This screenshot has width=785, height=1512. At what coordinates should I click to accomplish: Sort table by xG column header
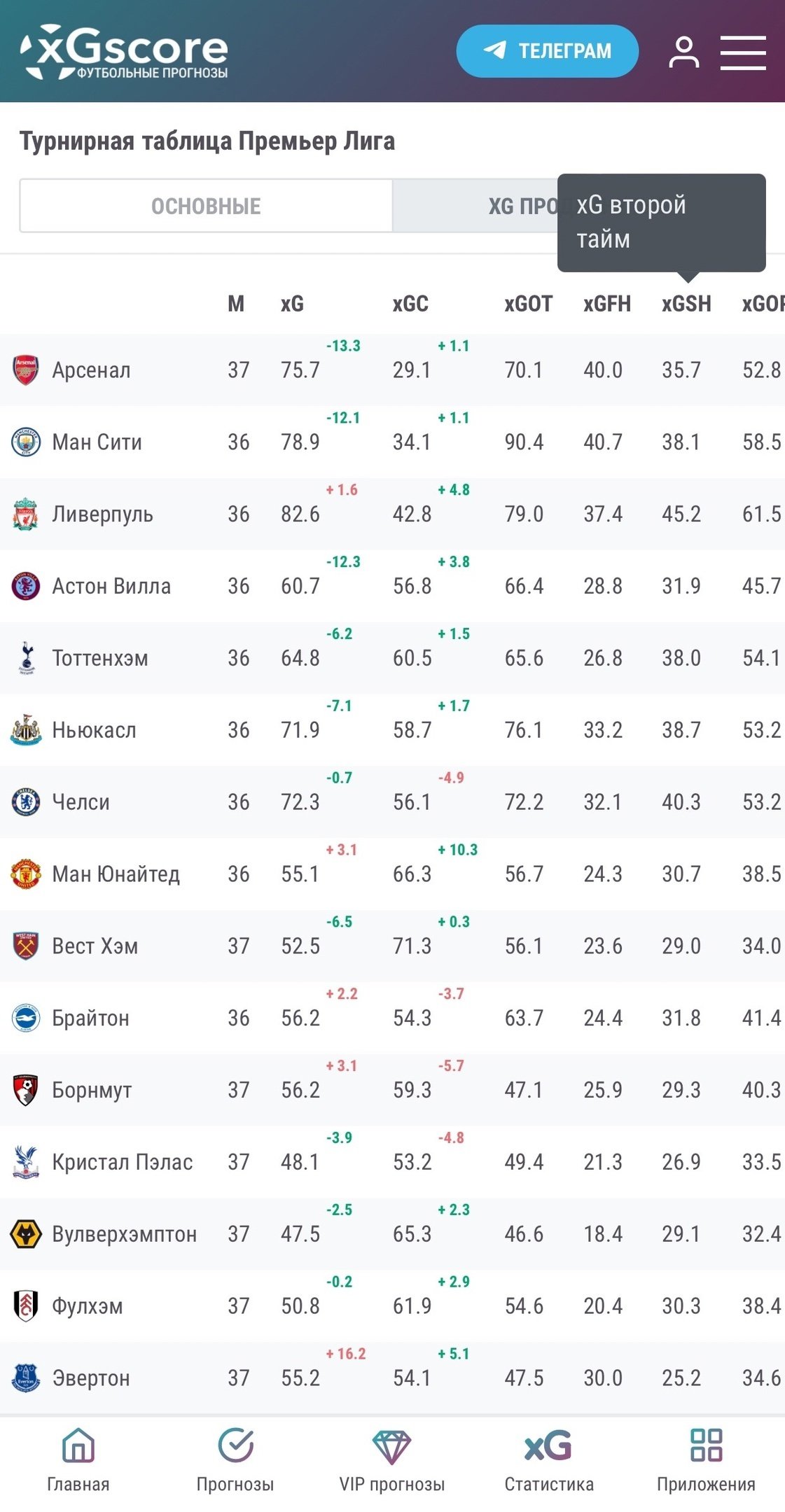(292, 304)
